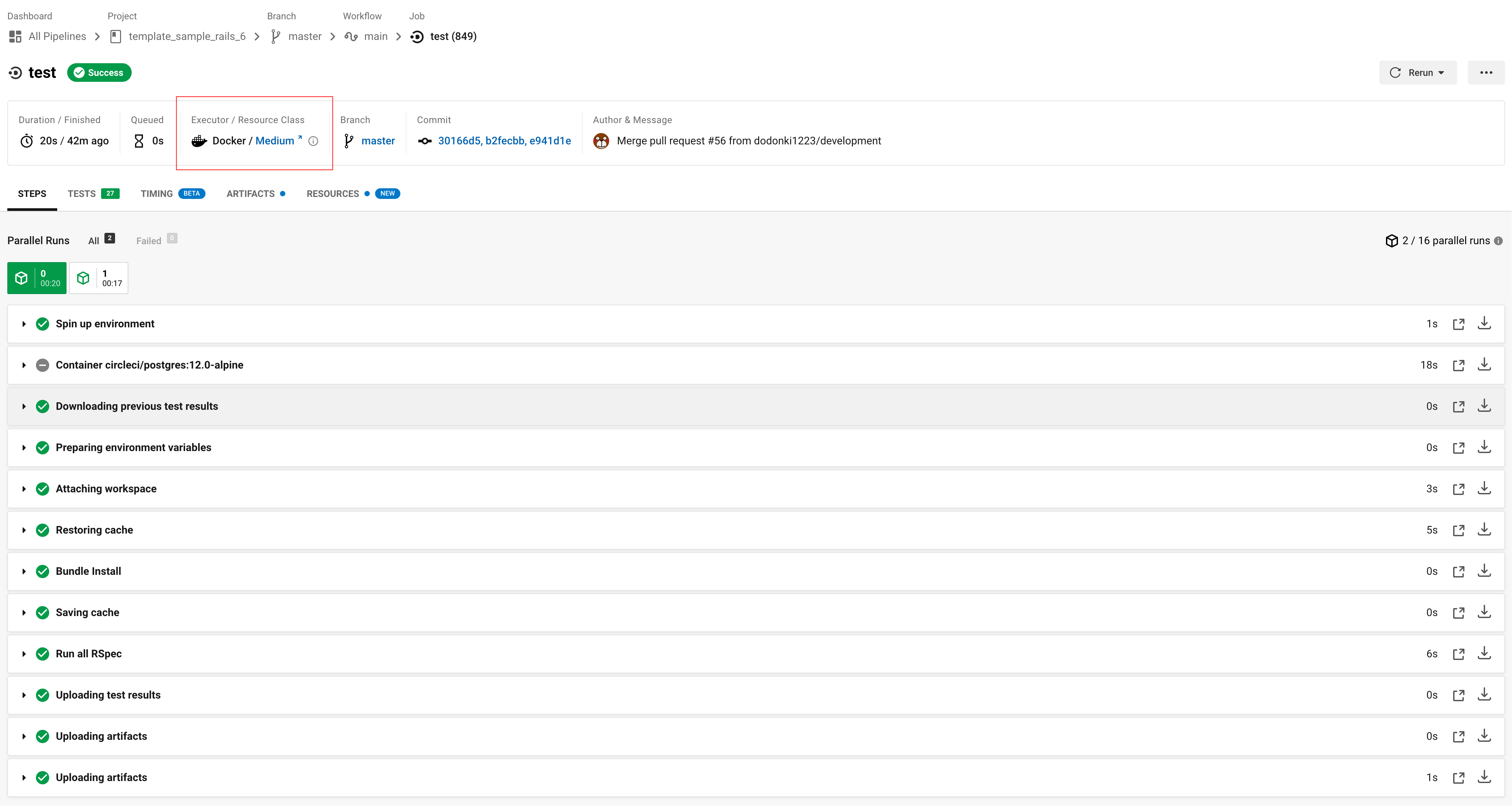Click the resource class info icon
This screenshot has width=1512, height=806.
(314, 141)
